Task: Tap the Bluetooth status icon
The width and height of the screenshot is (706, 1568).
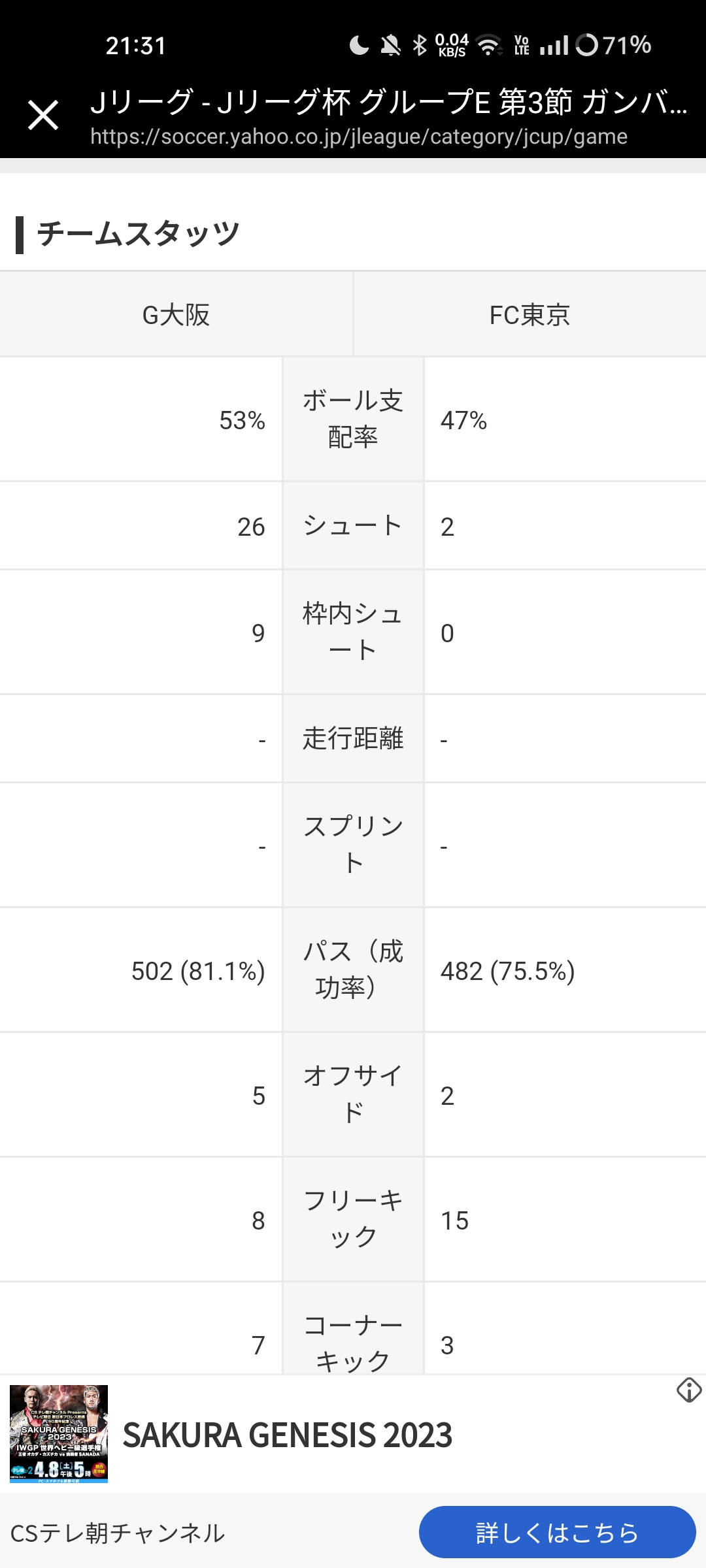Action: click(420, 45)
